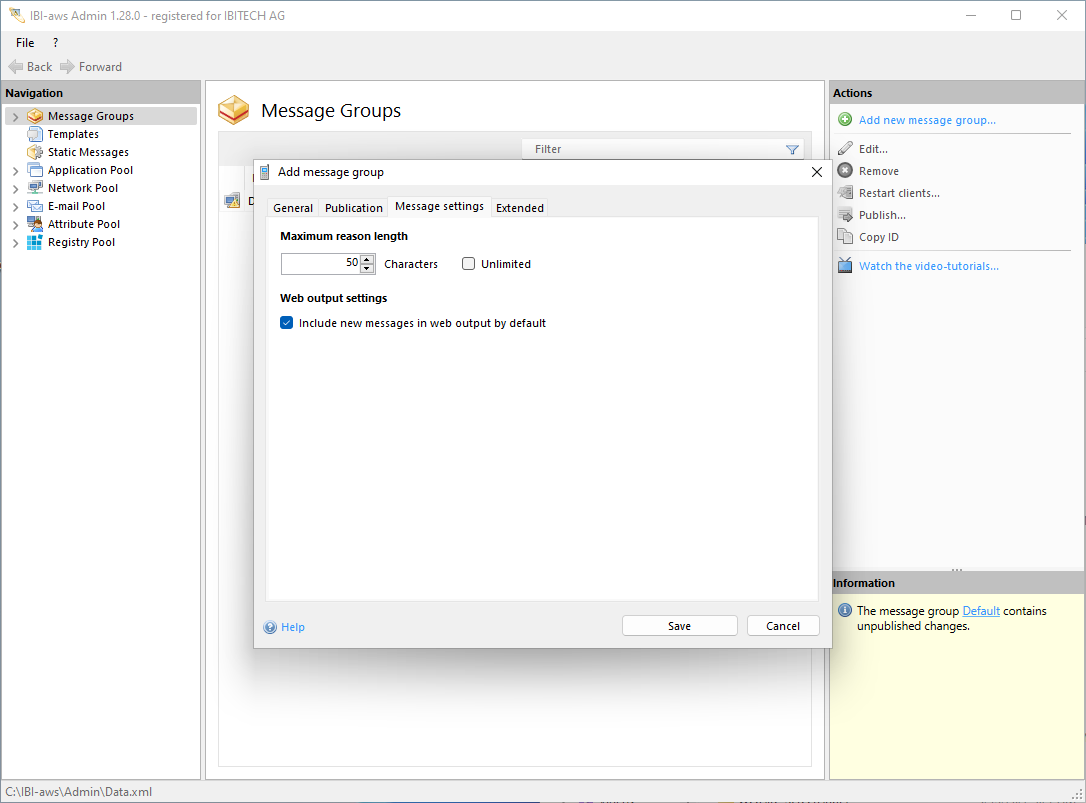The width and height of the screenshot is (1086, 803).
Task: Expand the Network Pool tree node
Action: click(15, 189)
